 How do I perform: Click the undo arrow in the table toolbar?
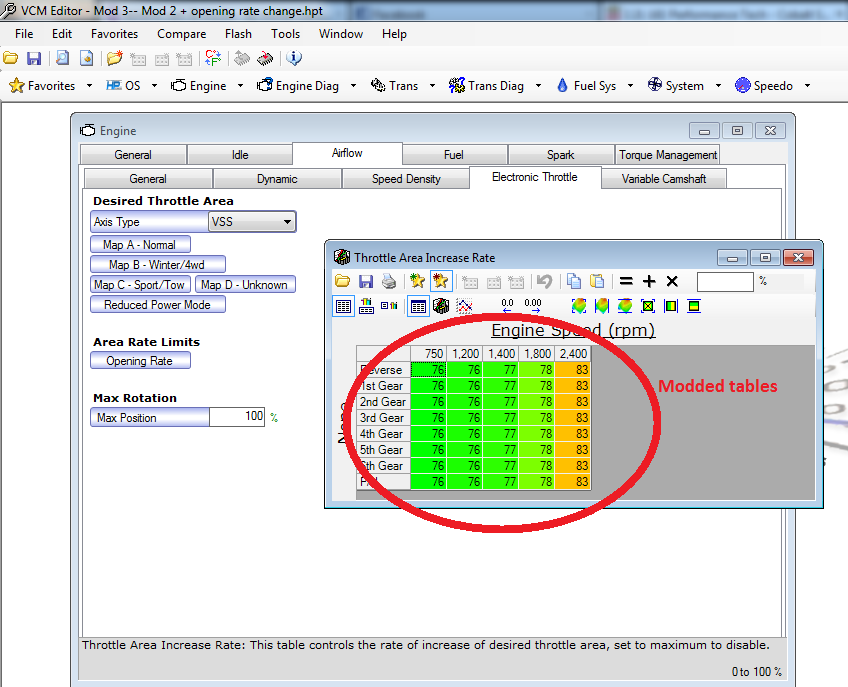(545, 281)
